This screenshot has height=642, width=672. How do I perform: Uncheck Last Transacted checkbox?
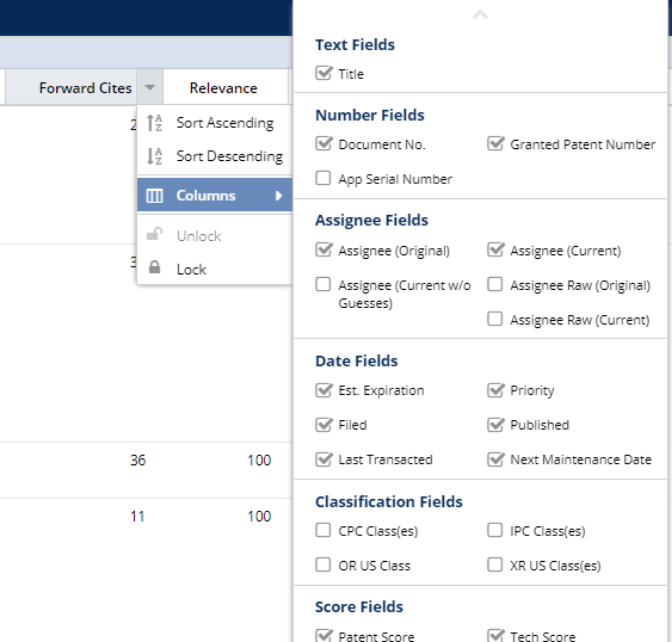tap(324, 459)
